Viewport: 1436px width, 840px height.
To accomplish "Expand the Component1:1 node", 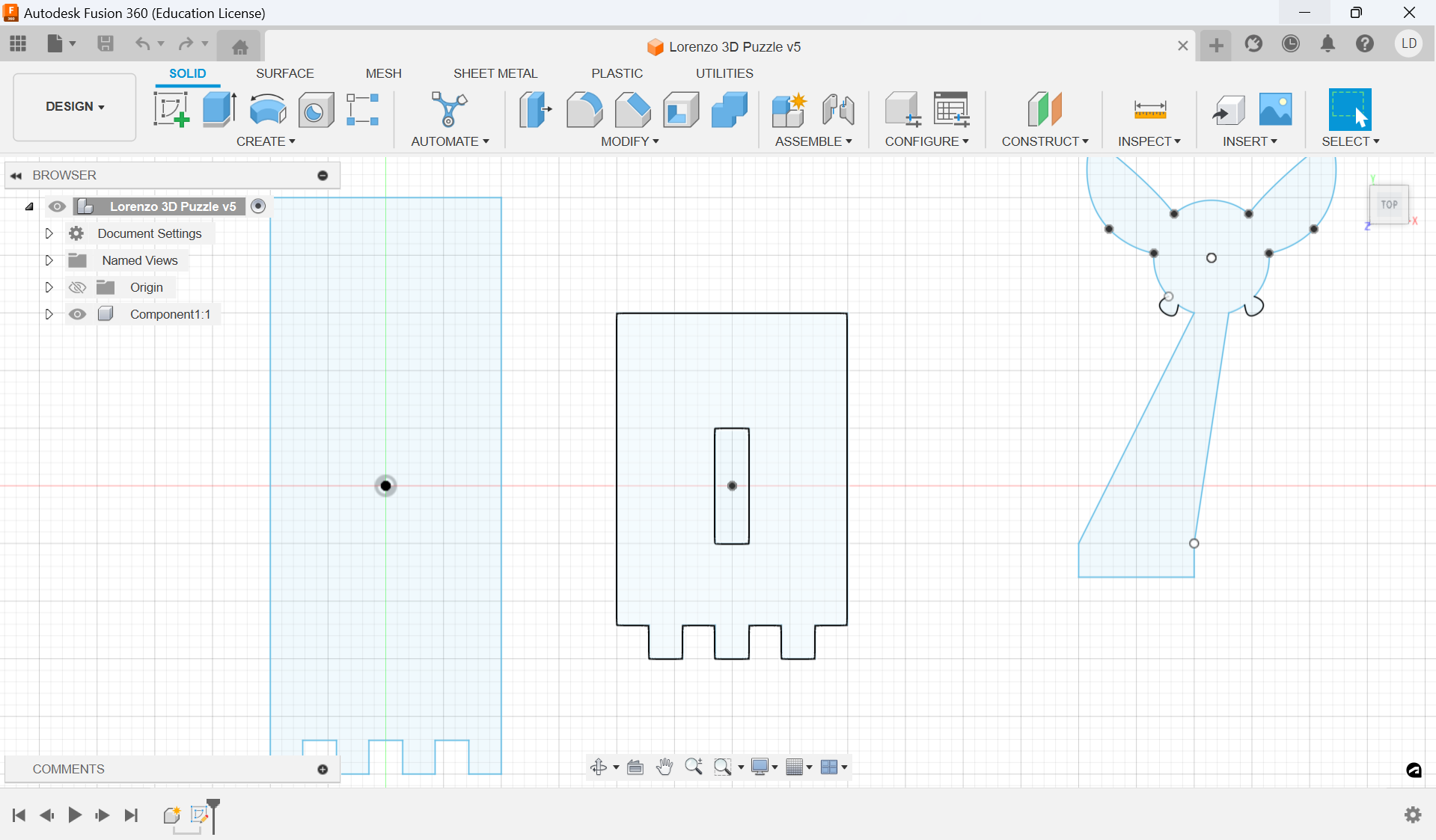I will (x=49, y=314).
